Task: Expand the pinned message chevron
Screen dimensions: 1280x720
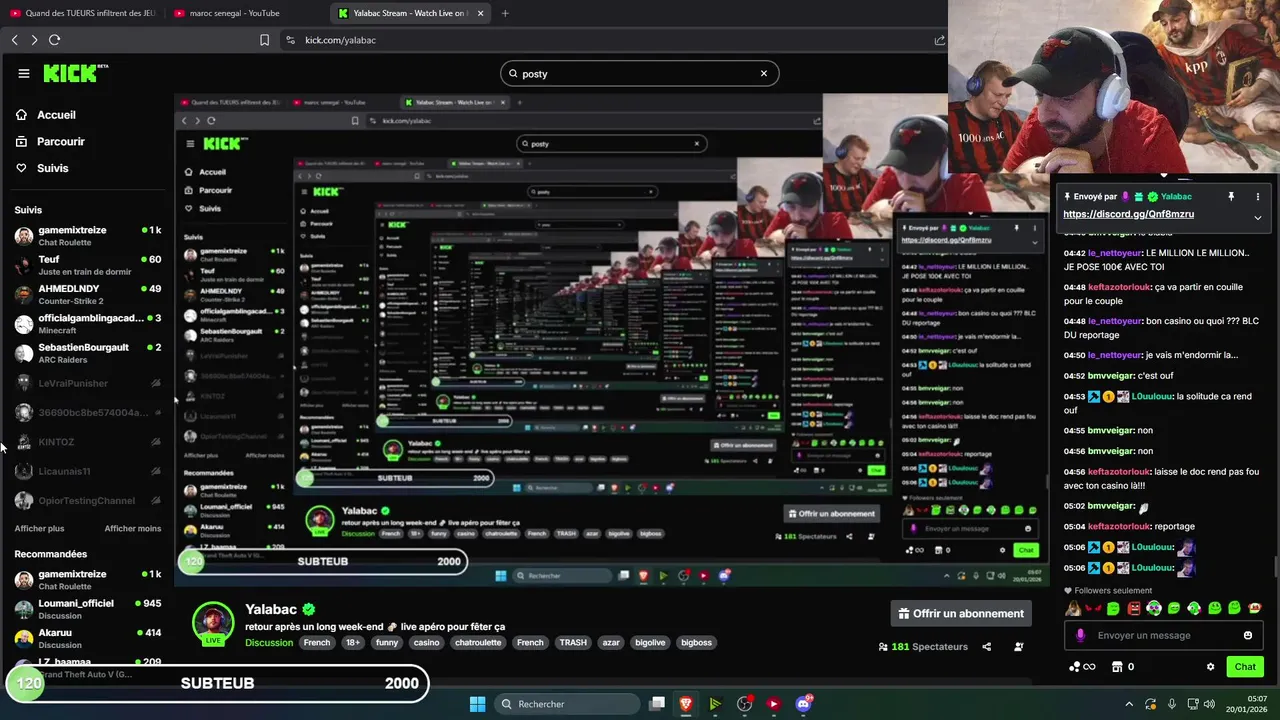Action: click(x=1257, y=217)
